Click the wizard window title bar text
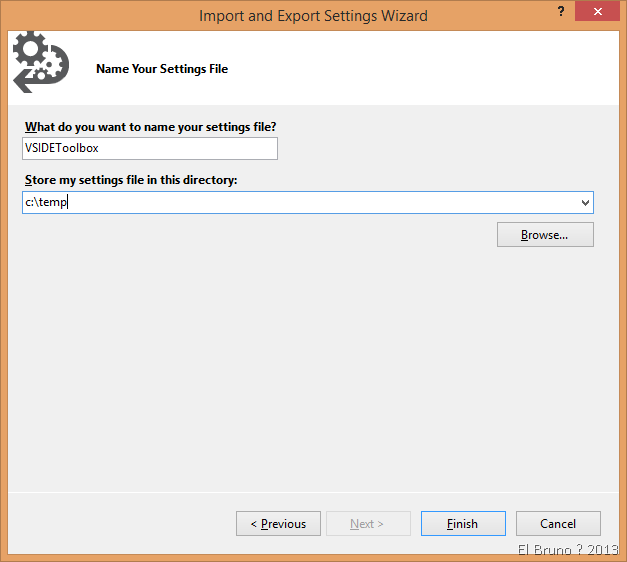Screen dimensions: 627x562 [313, 15]
